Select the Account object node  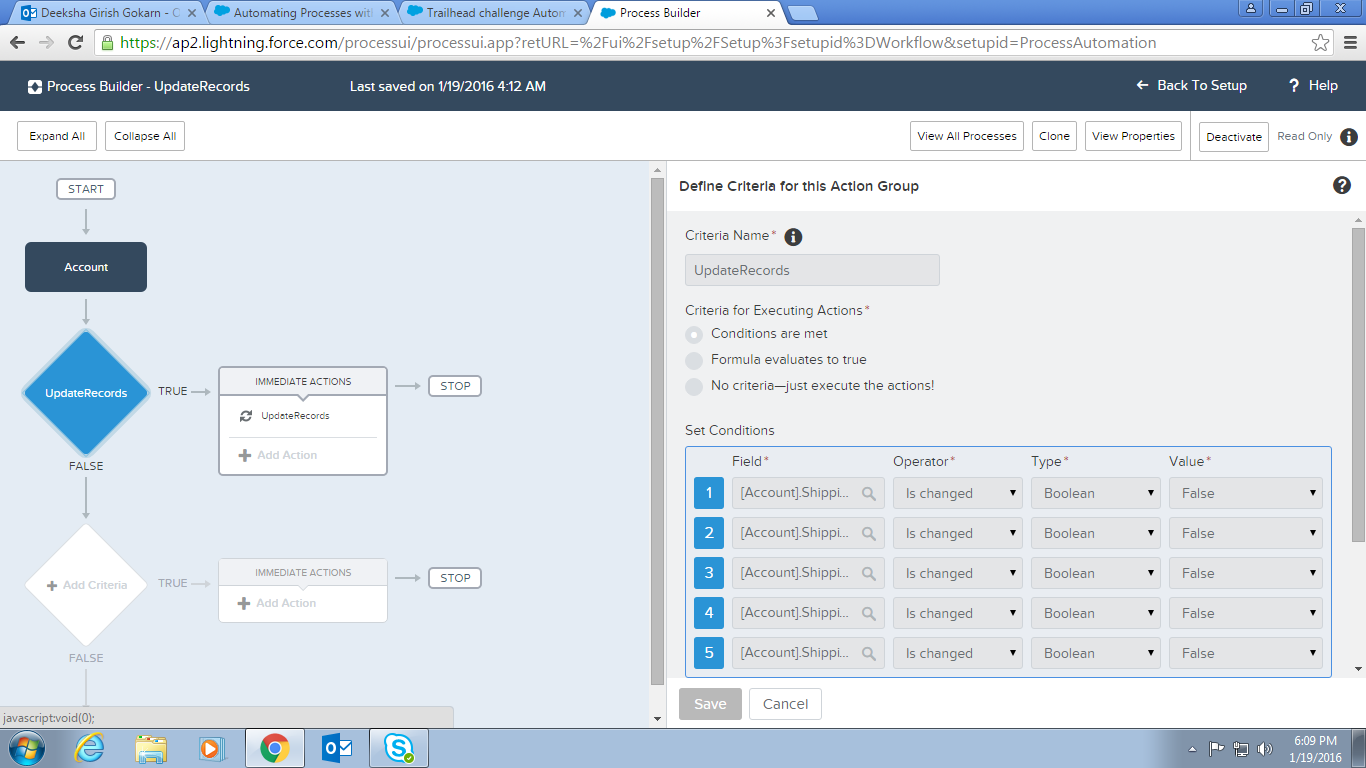pos(86,267)
